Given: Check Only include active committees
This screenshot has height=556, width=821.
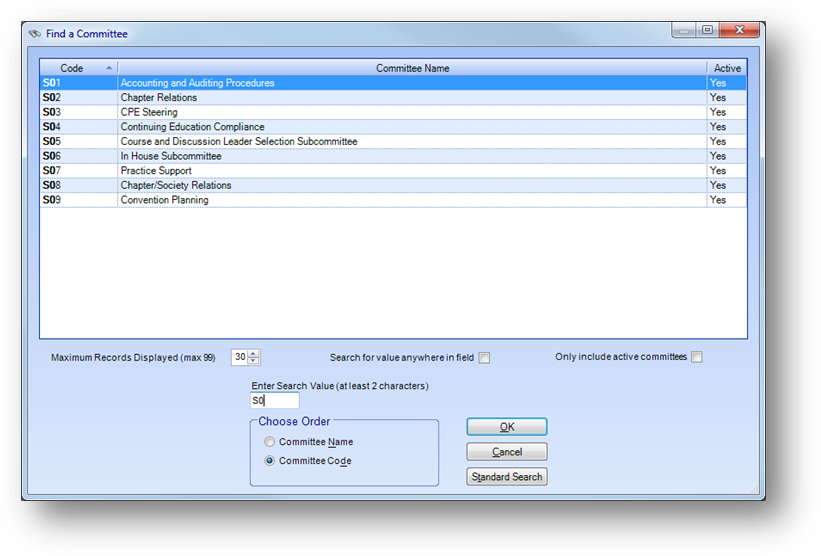Looking at the screenshot, I should tap(696, 357).
